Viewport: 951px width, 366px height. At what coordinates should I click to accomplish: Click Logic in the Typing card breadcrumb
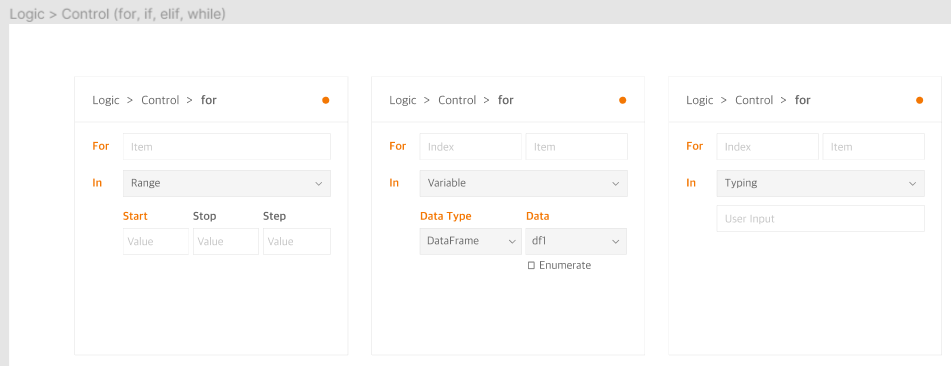[699, 100]
